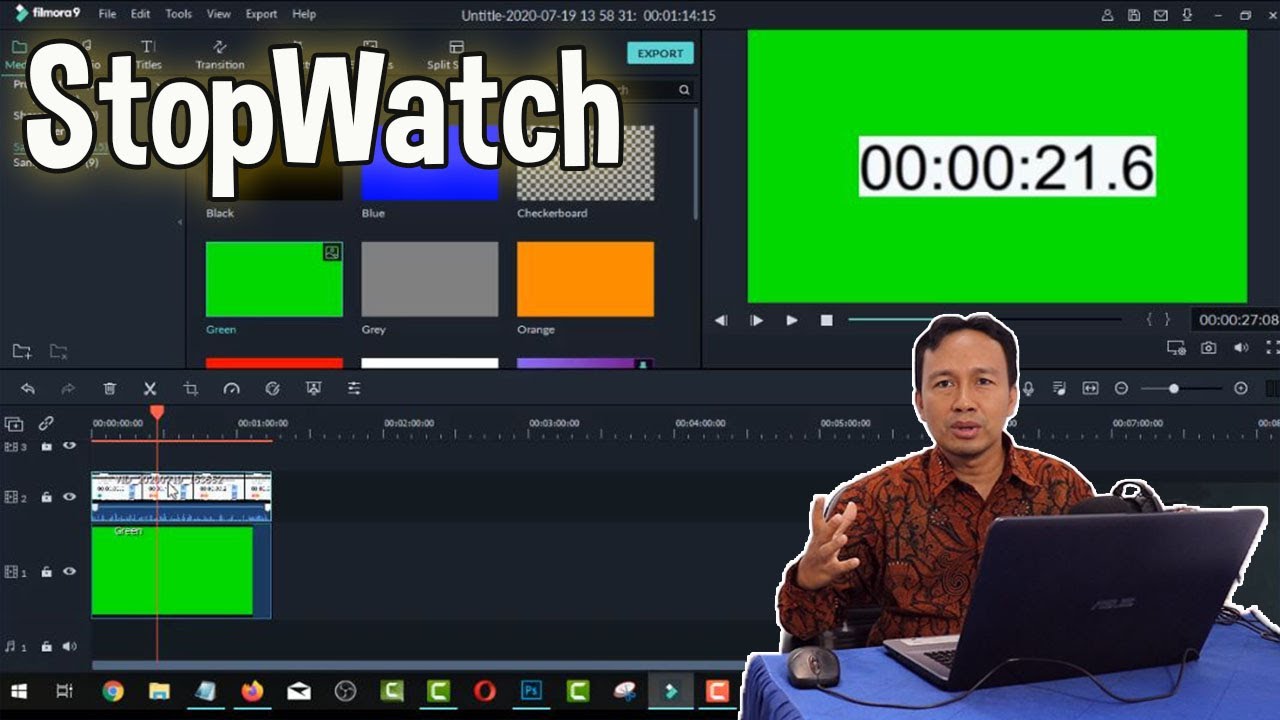Open the File menu
Viewport: 1280px width, 720px height.
pos(107,14)
